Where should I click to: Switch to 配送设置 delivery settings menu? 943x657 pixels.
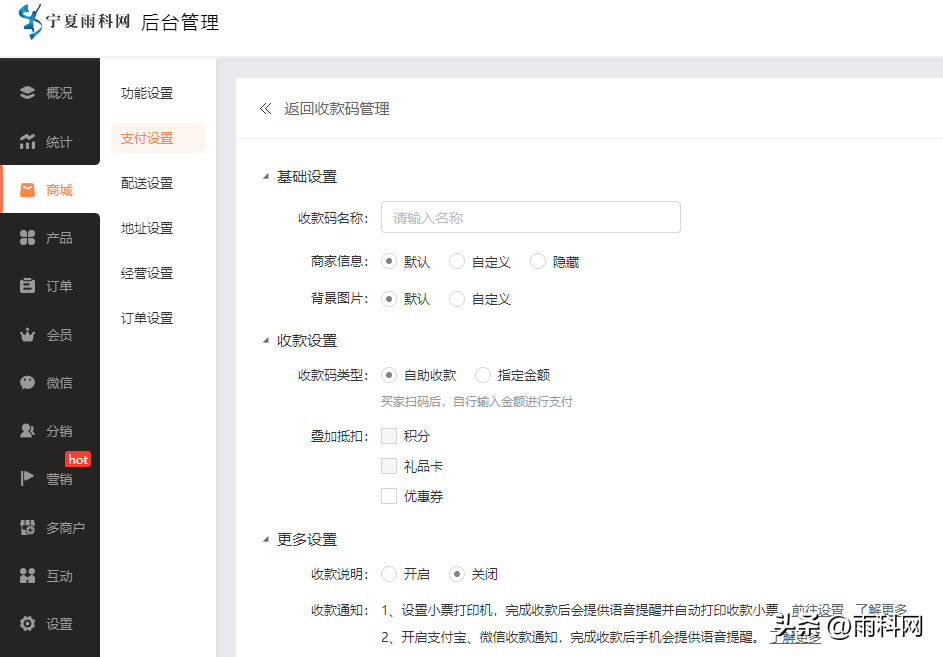pyautogui.click(x=147, y=183)
